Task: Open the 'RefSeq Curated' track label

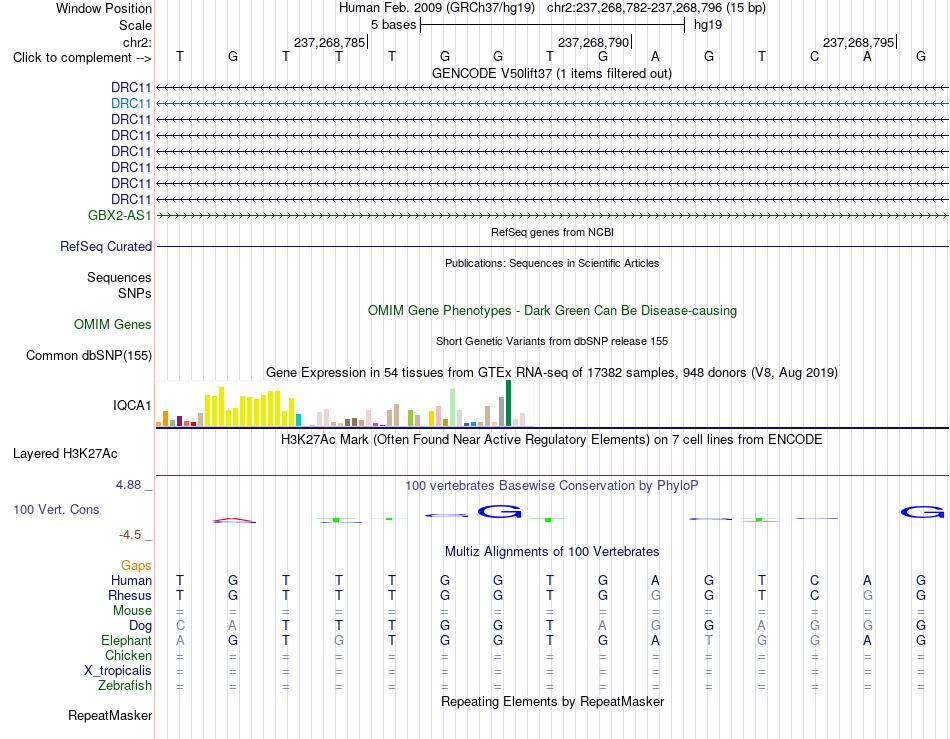Action: pos(106,247)
